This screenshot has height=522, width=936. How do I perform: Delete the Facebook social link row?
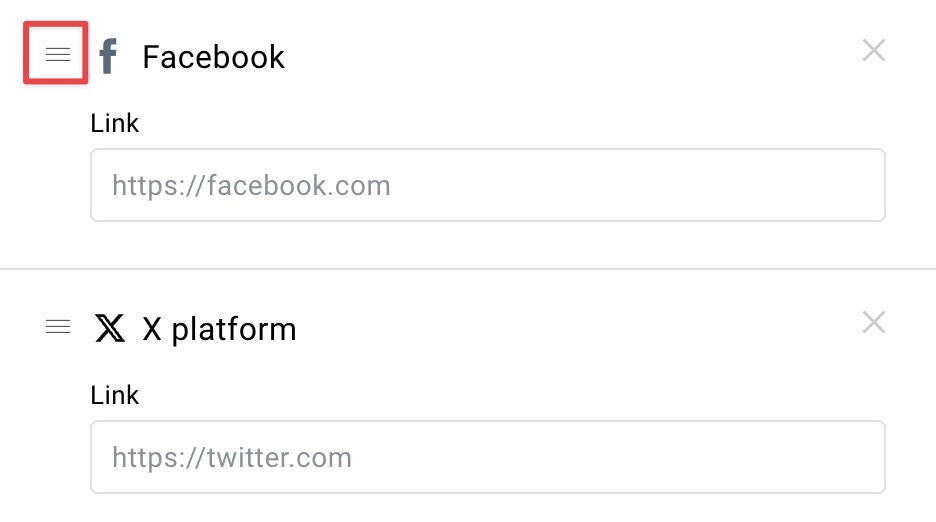coord(873,51)
